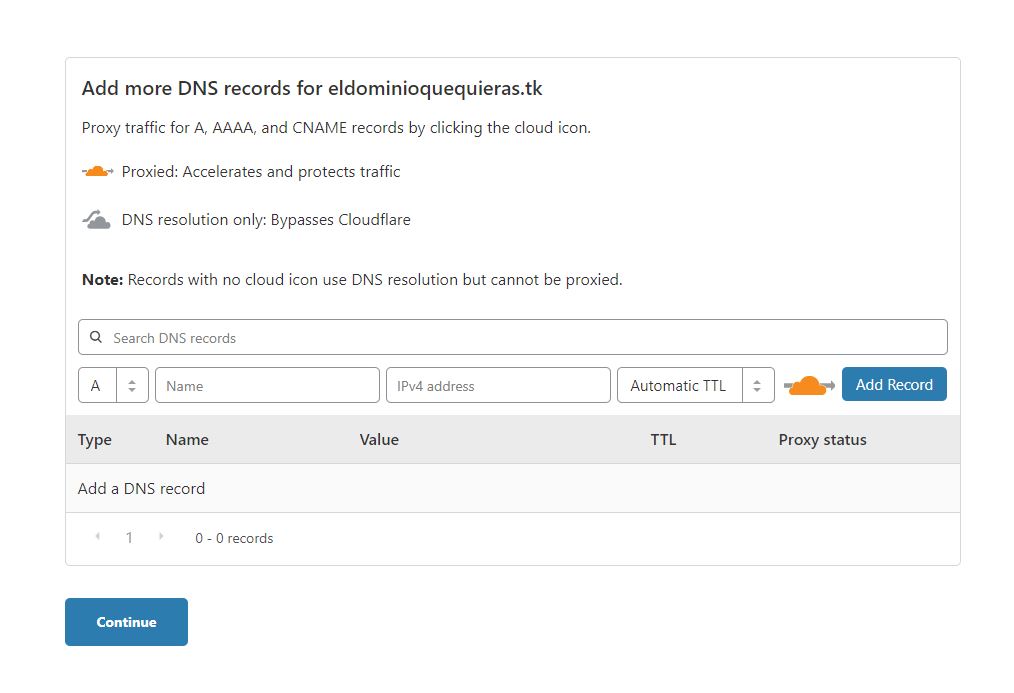Select page number 1 in pagination
This screenshot has width=1014, height=693.
[129, 537]
